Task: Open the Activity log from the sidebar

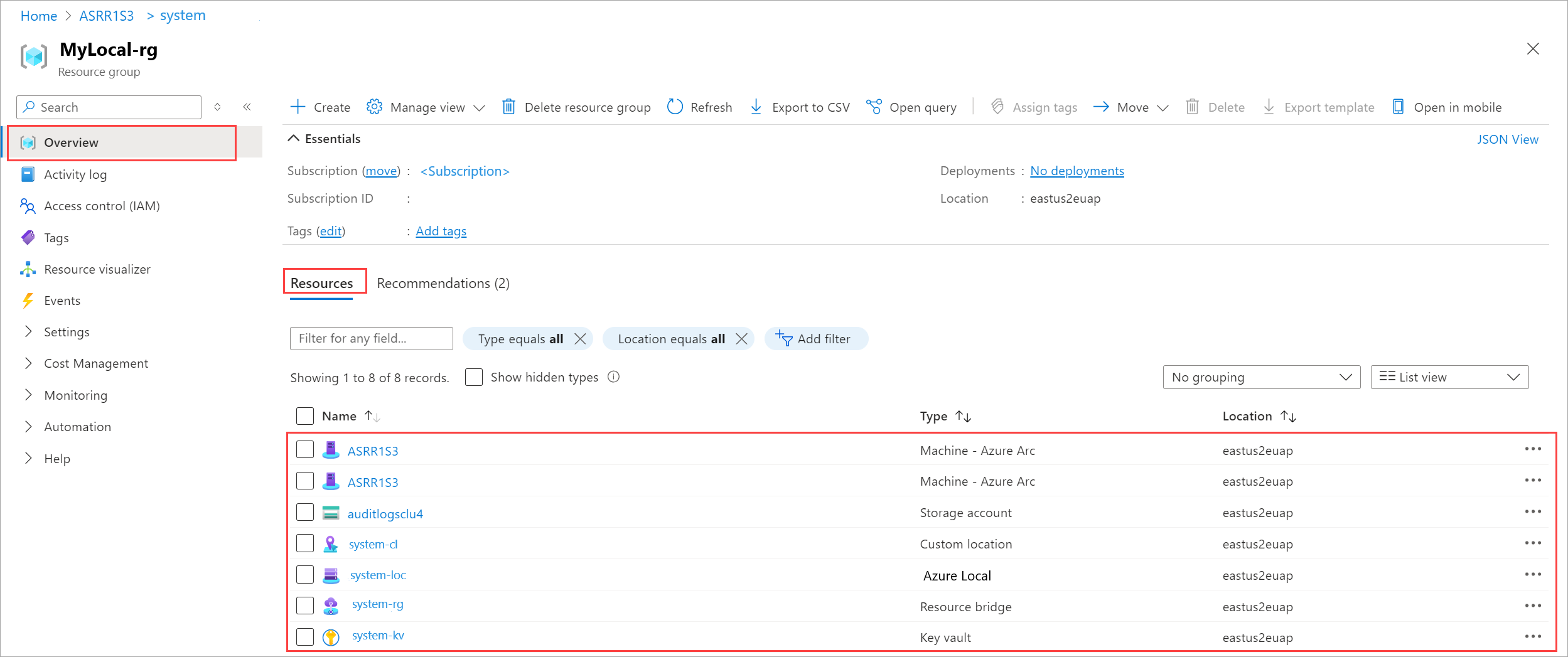Action: [x=75, y=174]
